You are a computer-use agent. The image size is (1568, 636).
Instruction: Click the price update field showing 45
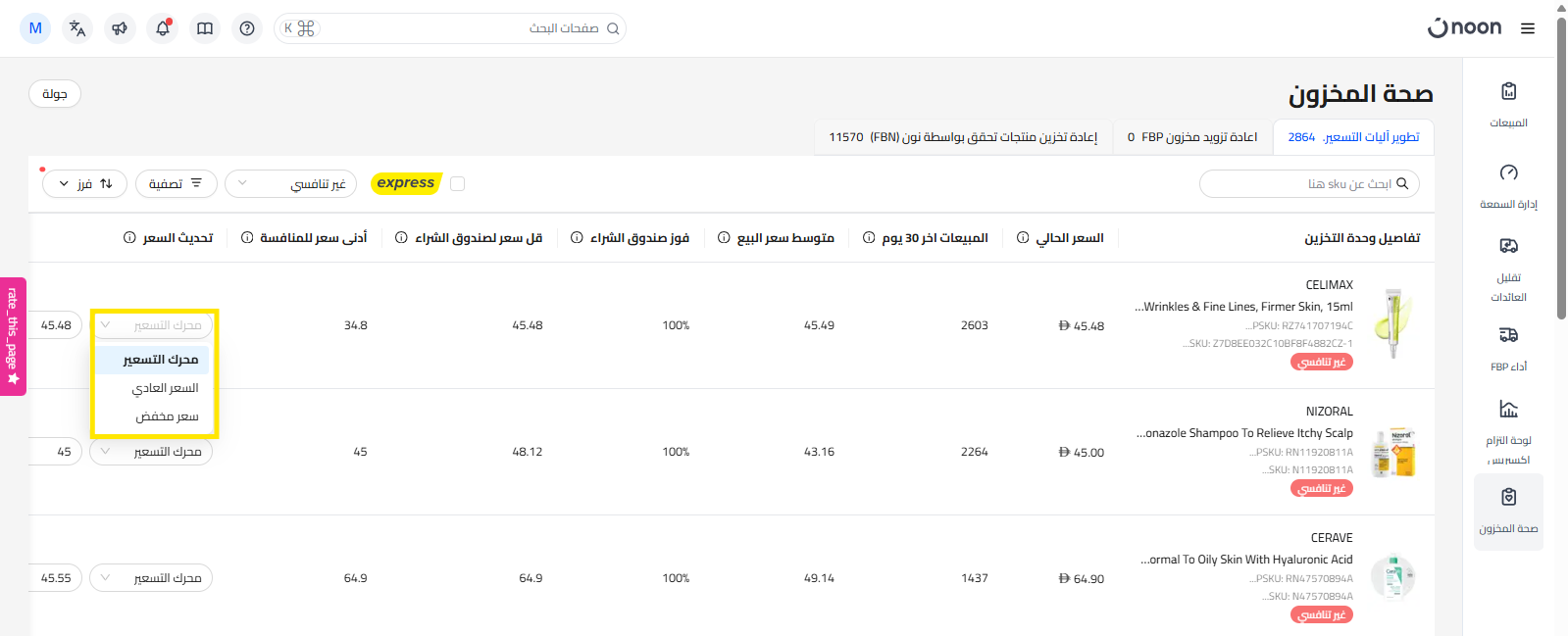tap(56, 452)
